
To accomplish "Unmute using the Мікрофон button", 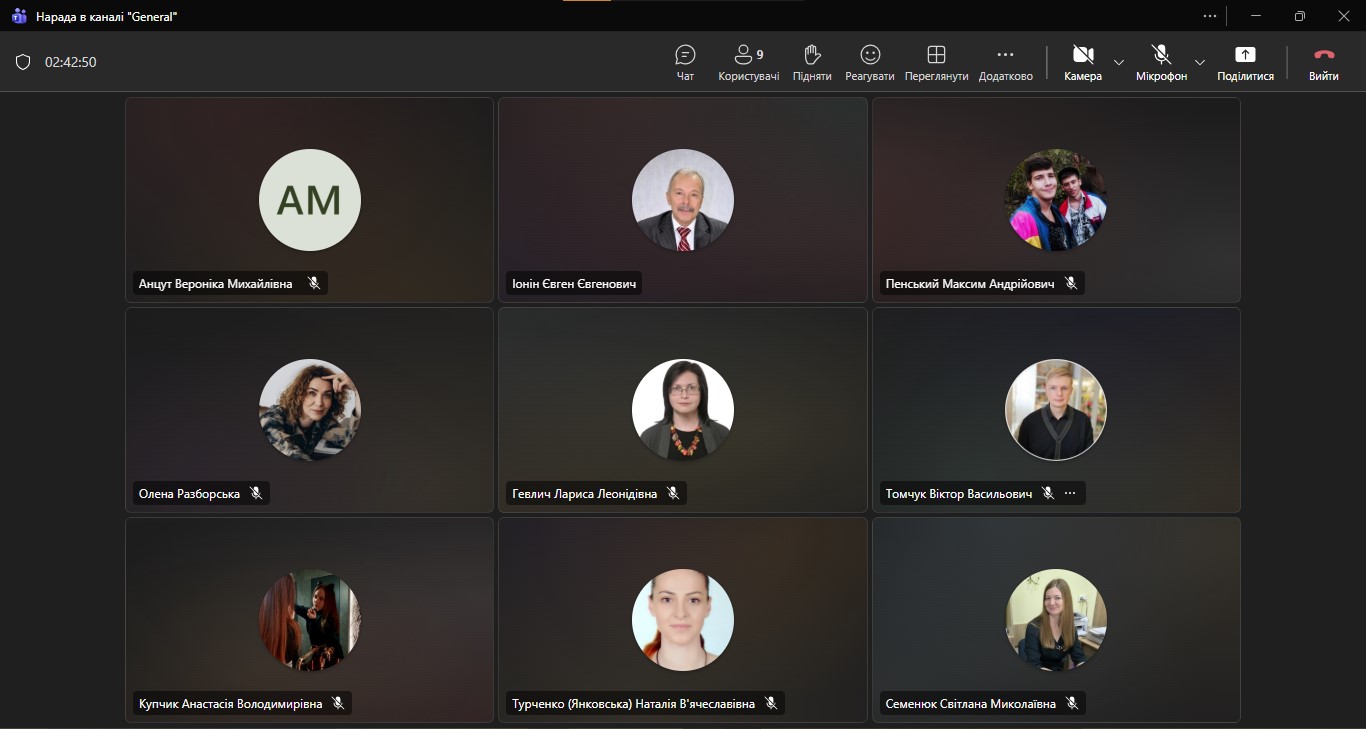I will pos(1161,62).
